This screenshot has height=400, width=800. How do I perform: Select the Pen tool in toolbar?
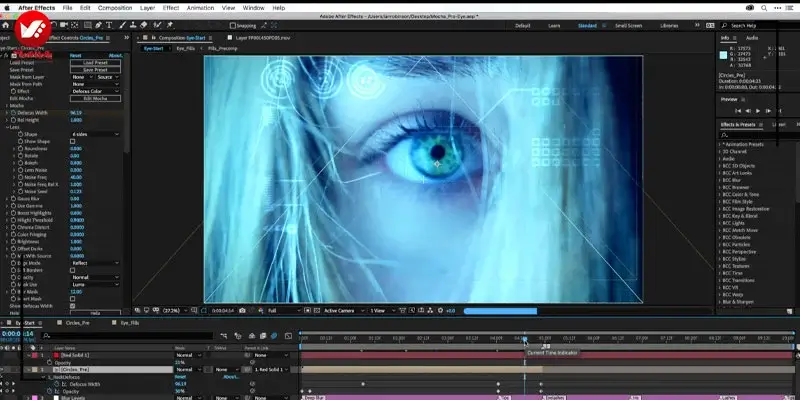coord(98,25)
